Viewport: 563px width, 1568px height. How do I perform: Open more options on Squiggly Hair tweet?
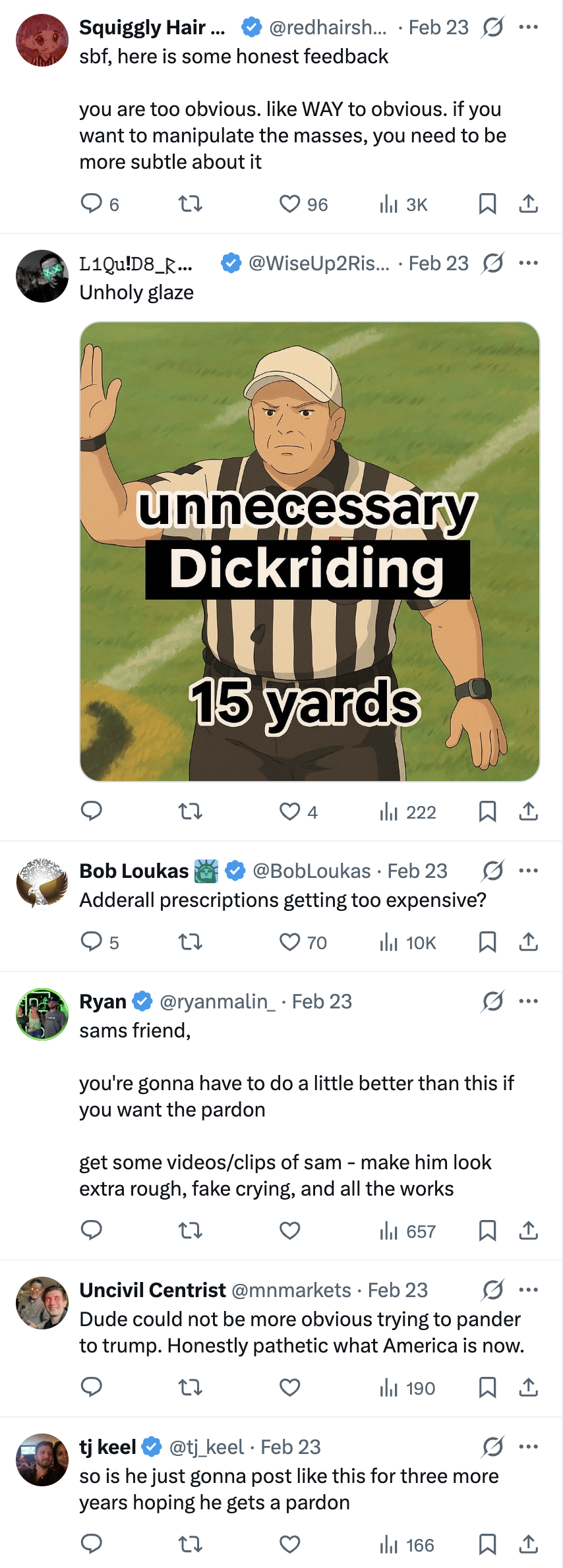click(x=528, y=27)
